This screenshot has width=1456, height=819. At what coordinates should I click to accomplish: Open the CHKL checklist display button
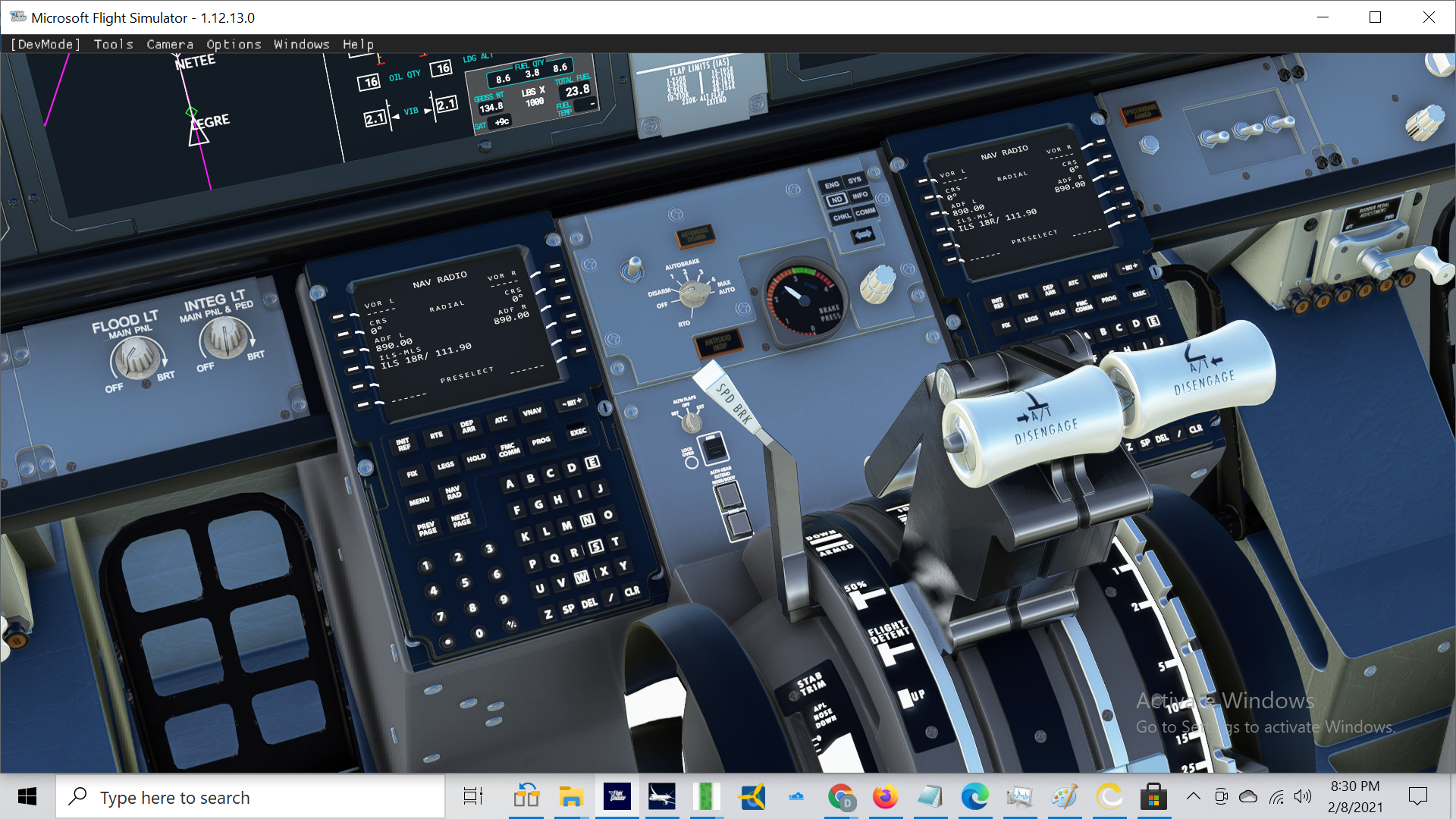click(x=842, y=217)
